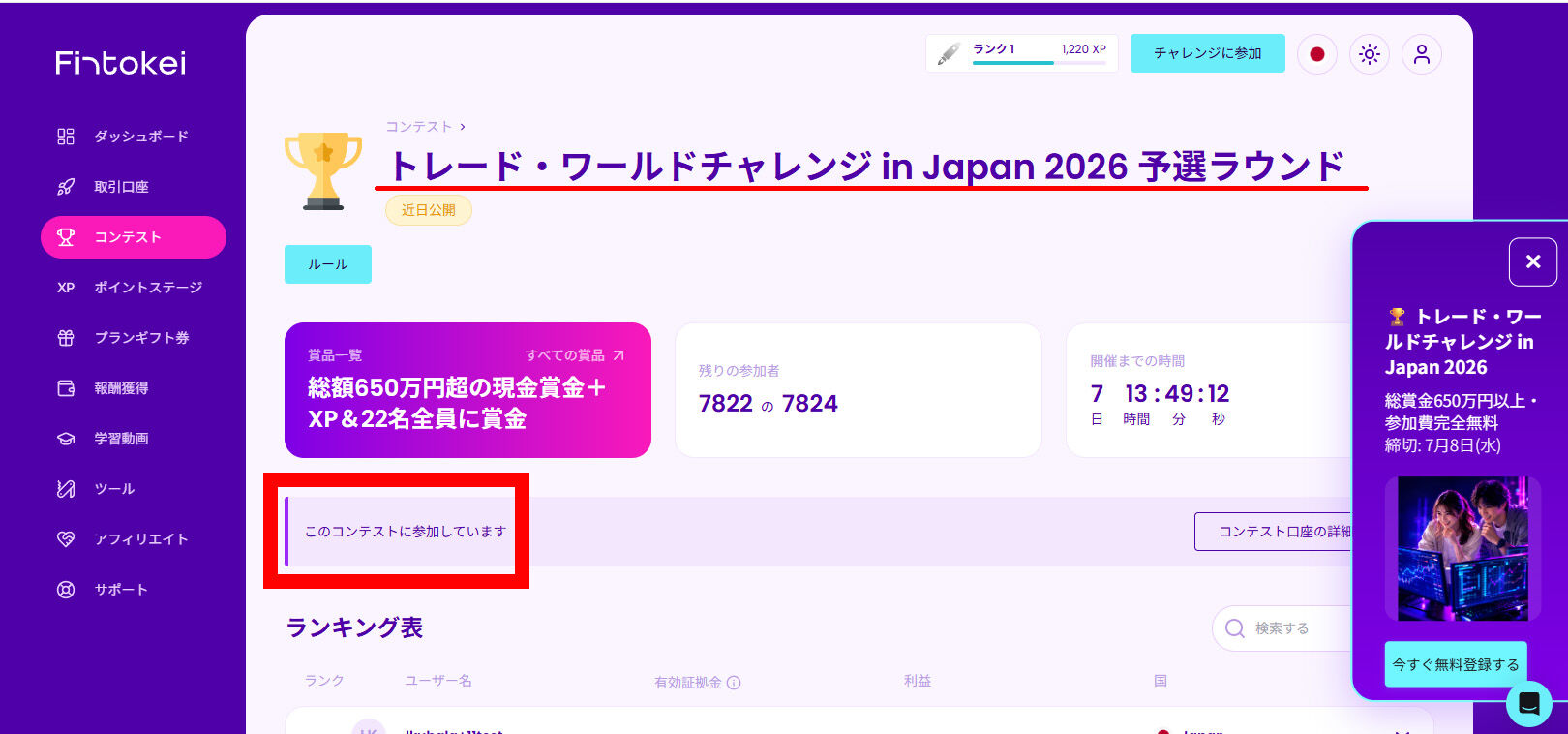The image size is (1568, 734).
Task: Click the チャレンジに参加 button
Action: click(x=1208, y=53)
